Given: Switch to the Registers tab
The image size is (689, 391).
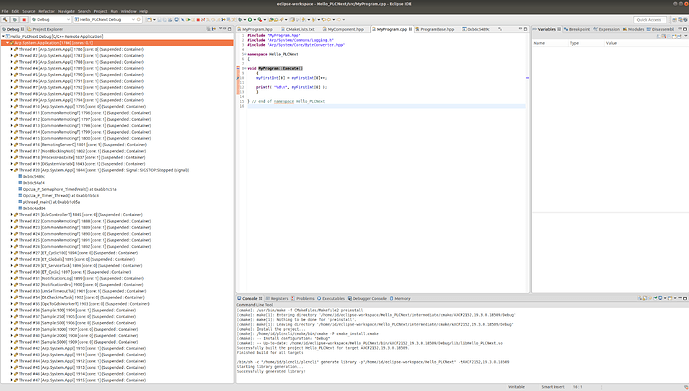Looking at the screenshot, I should click(277, 298).
